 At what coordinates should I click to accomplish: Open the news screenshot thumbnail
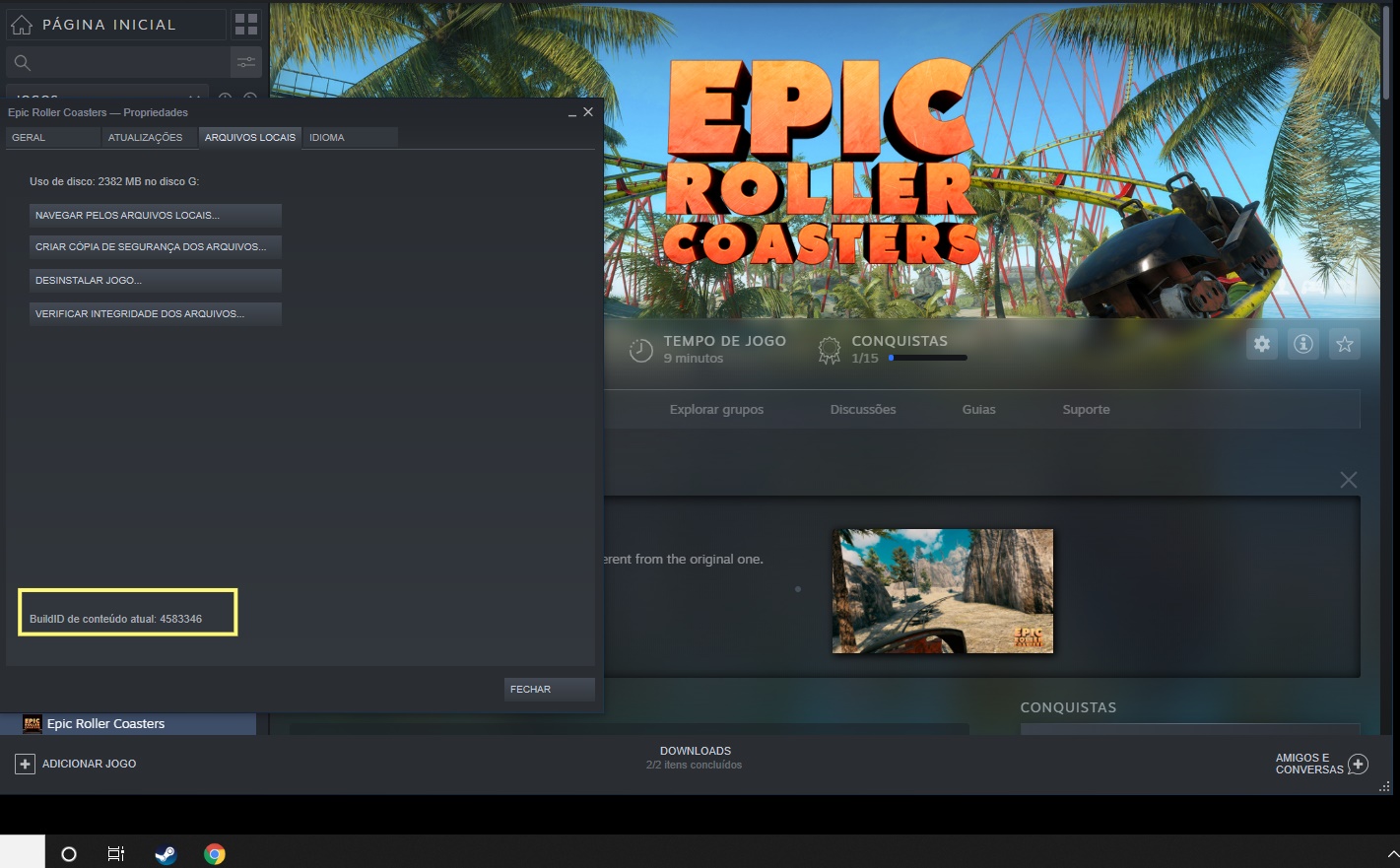(x=943, y=591)
